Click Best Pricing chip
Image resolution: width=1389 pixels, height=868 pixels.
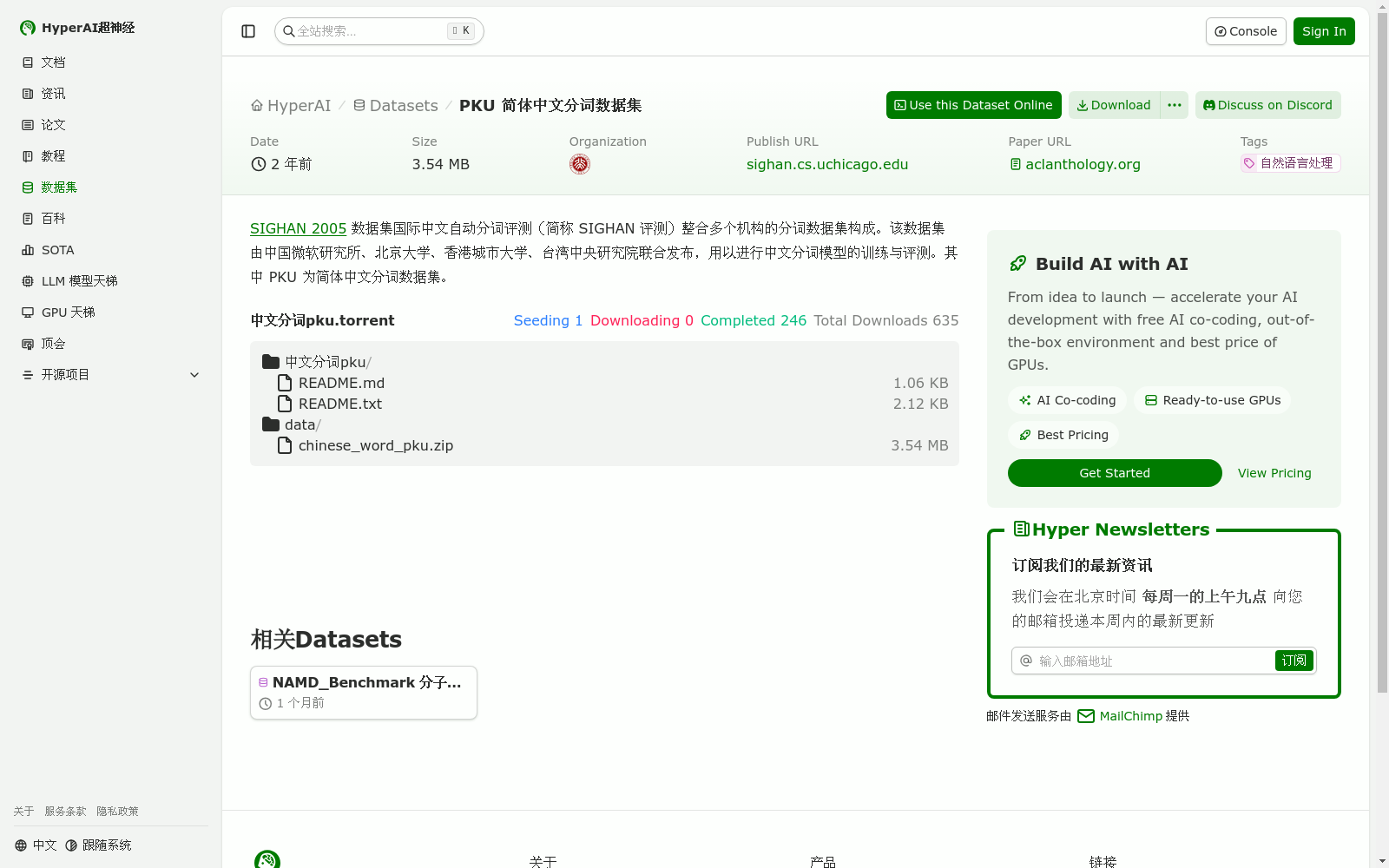1063,435
